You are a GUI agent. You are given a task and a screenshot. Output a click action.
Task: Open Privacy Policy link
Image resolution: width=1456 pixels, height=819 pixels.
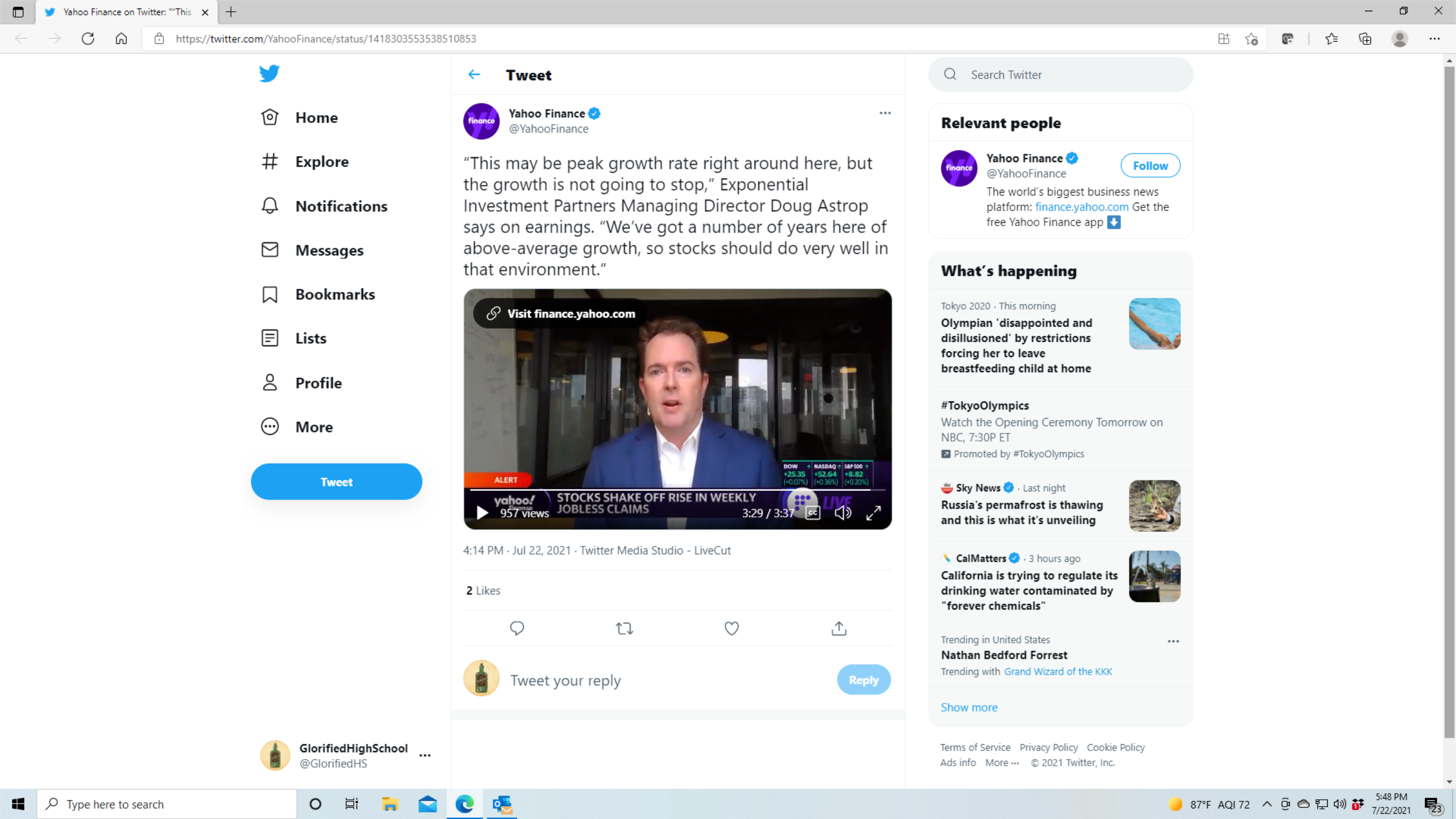pos(1049,748)
